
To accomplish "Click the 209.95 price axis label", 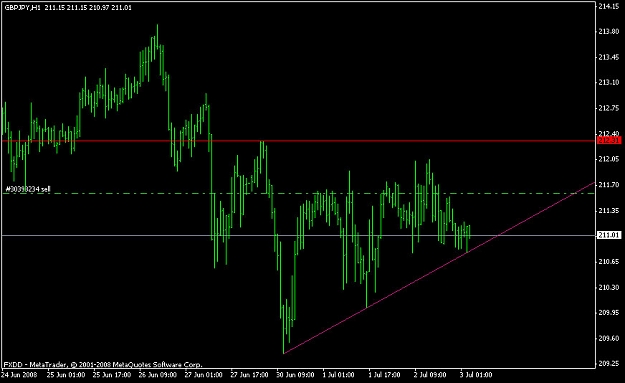I will (x=609, y=312).
